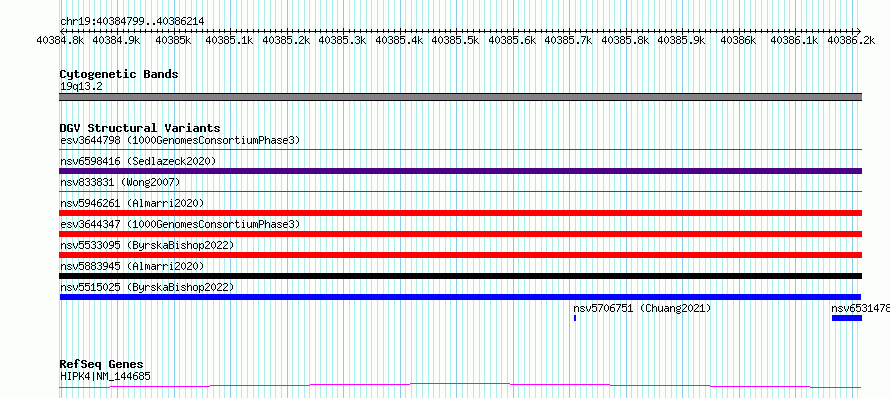This screenshot has height=398, width=890.
Task: Click the RefSeq Genes track heading
Action: 102,365
